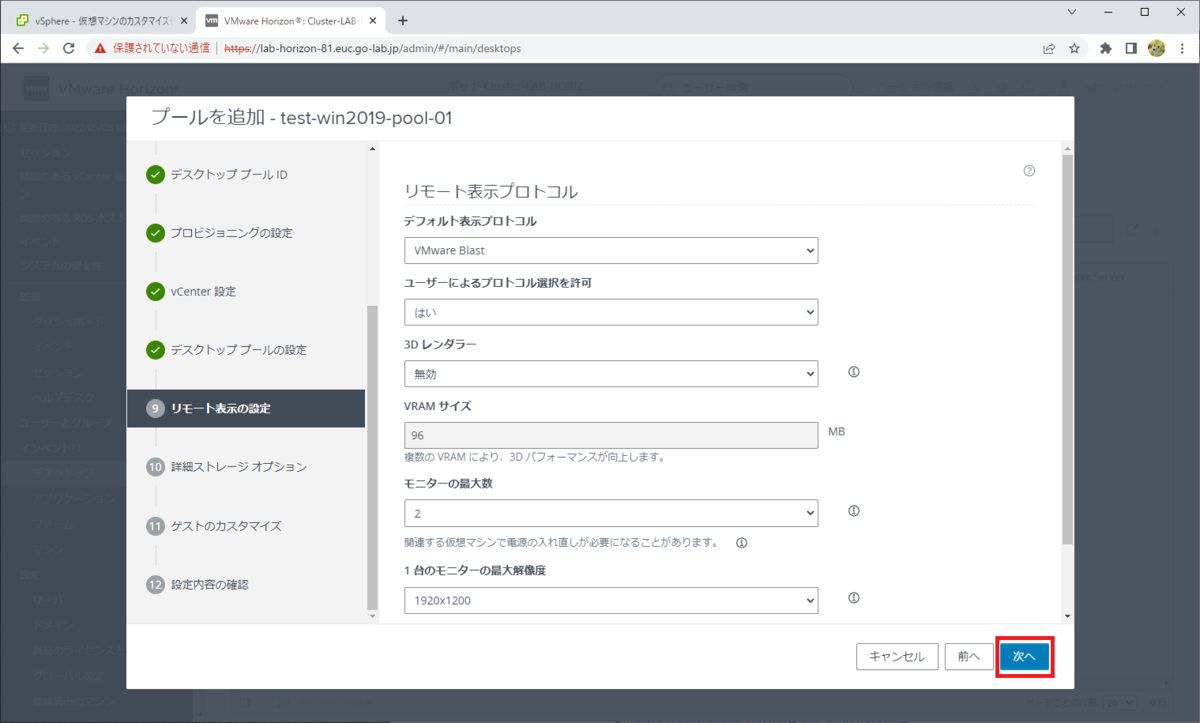1200x723 pixels.
Task: Open the 3D レンダラー dropdown showing 無効
Action: pos(611,373)
